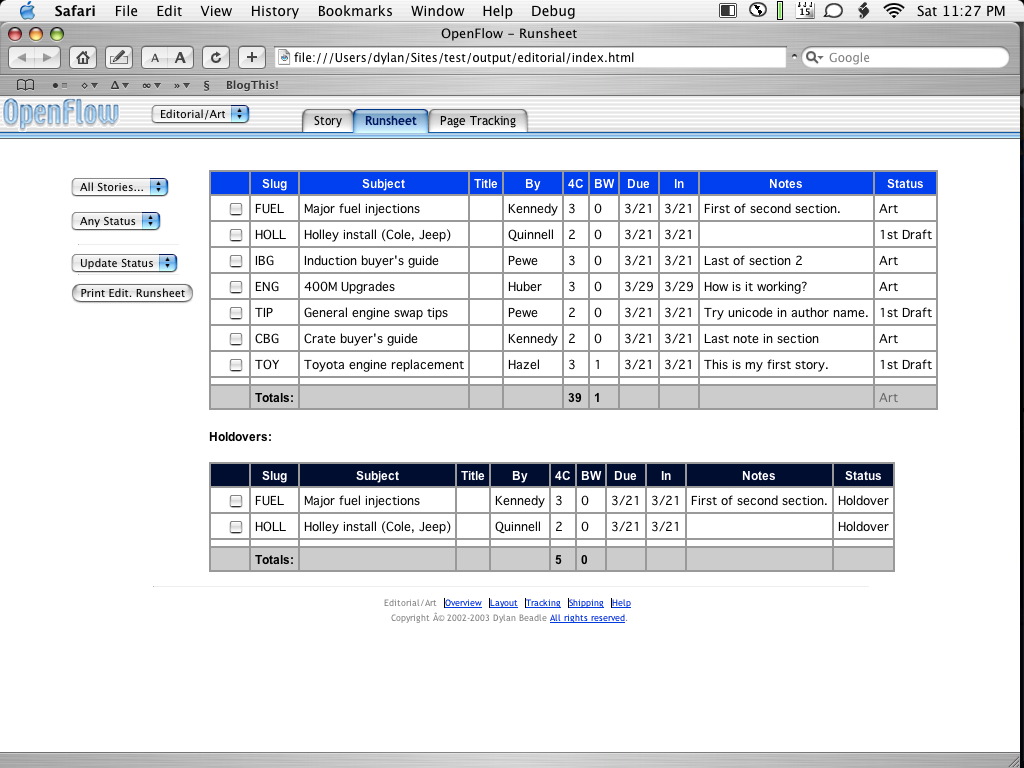Switch to the Page Tracking tab
The height and width of the screenshot is (768, 1024).
tap(478, 121)
